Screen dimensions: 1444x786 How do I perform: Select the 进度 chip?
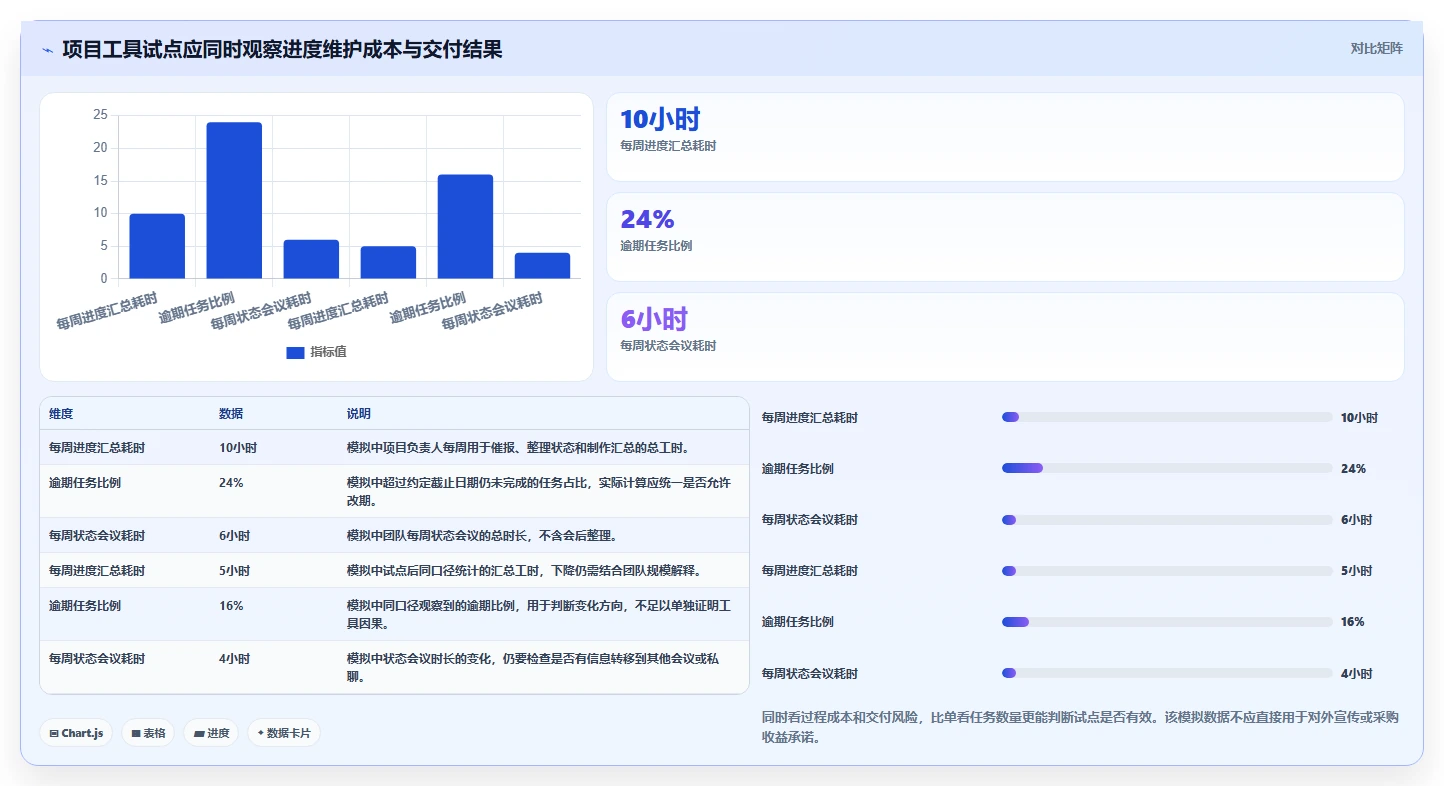[x=211, y=733]
